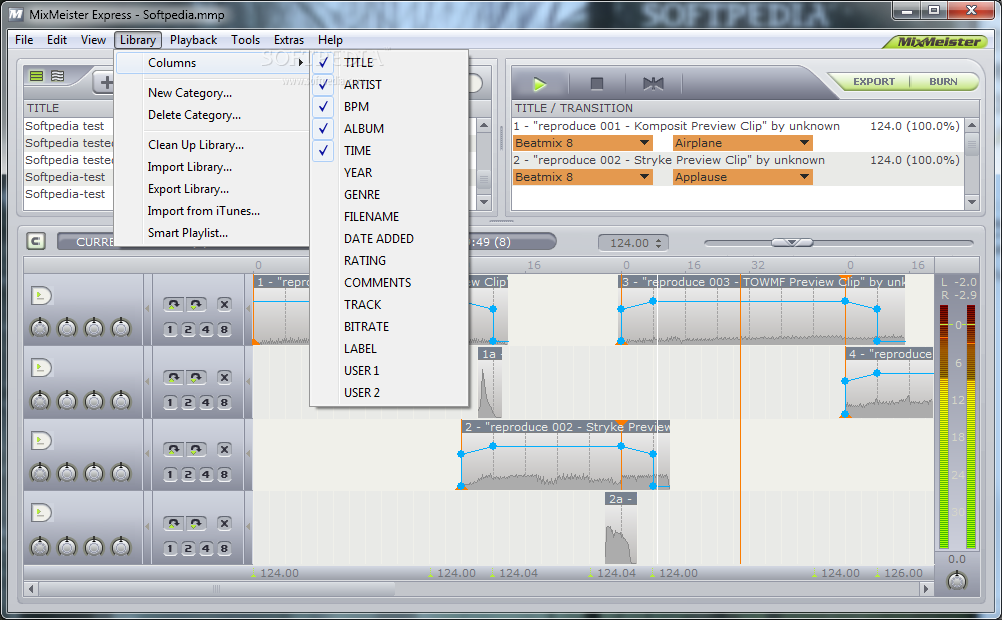The width and height of the screenshot is (1002, 620).
Task: Uncheck the TITLE column
Action: point(389,63)
